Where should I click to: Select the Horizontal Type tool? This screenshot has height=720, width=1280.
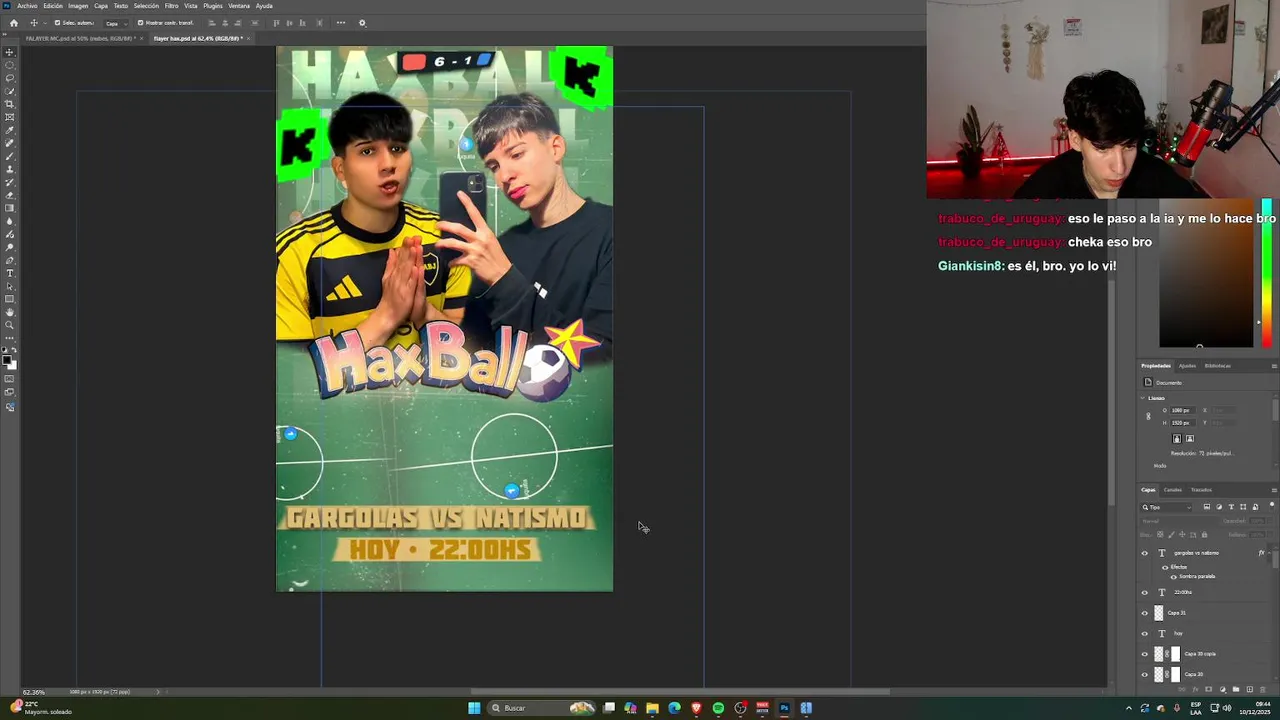pyautogui.click(x=9, y=272)
